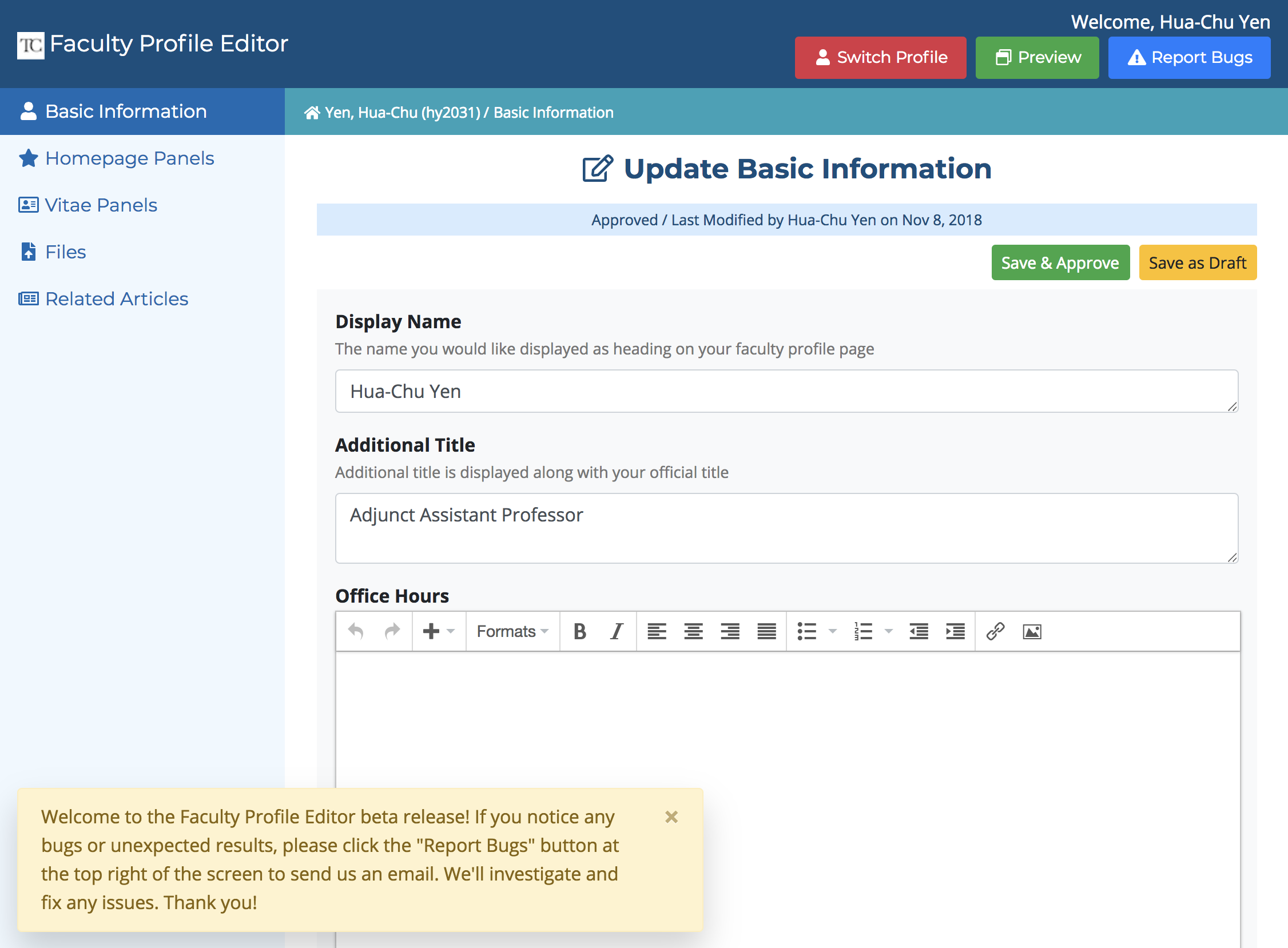Expand the bulleted list options dropdown
Image resolution: width=1288 pixels, height=948 pixels.
point(832,631)
